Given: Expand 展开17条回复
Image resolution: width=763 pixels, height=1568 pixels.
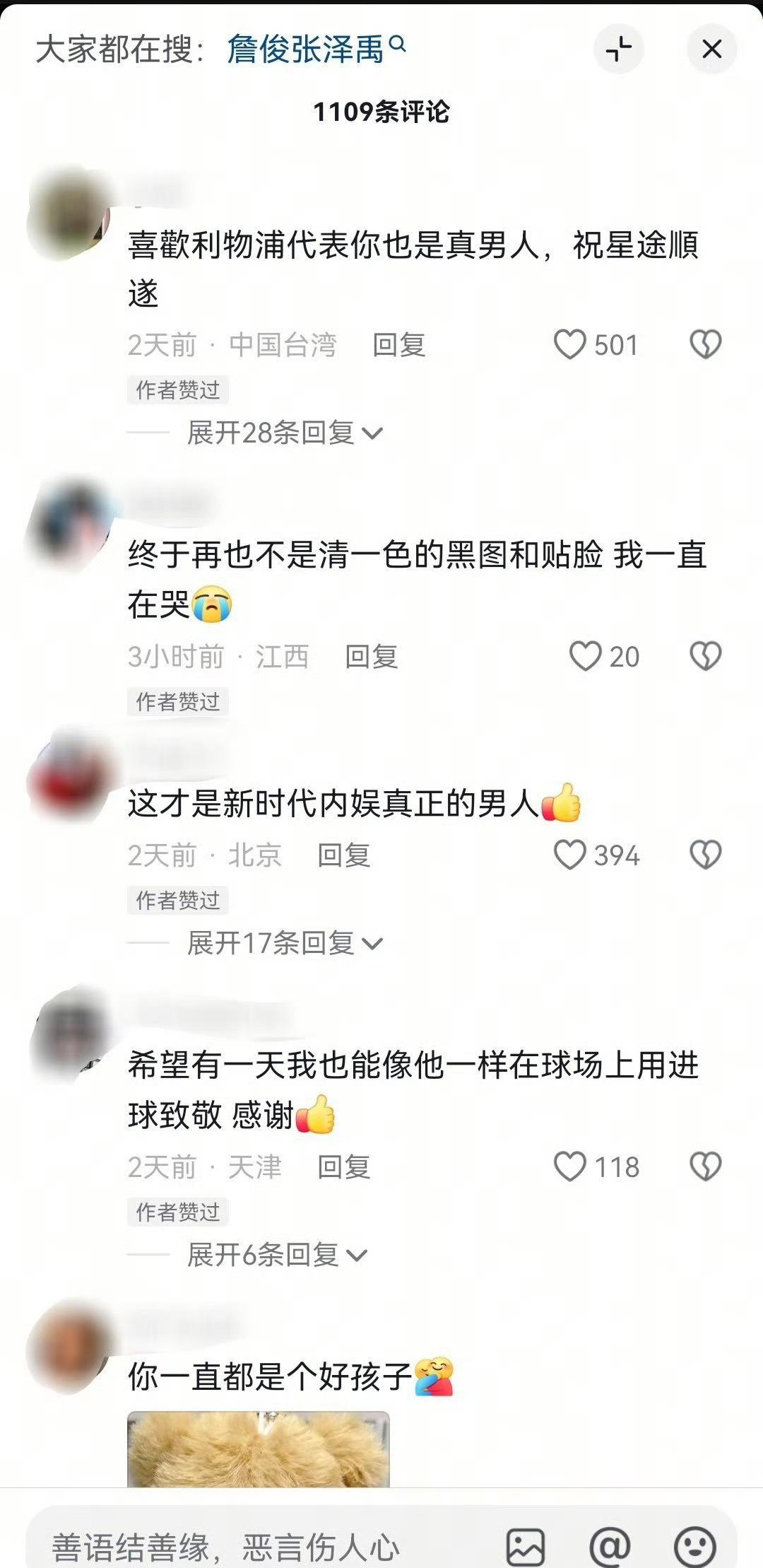Looking at the screenshot, I should click(285, 942).
